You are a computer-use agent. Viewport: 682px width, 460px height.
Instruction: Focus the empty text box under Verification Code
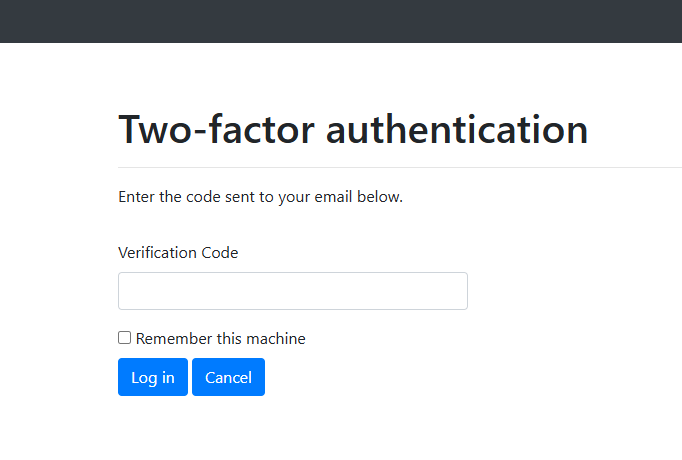pos(292,291)
